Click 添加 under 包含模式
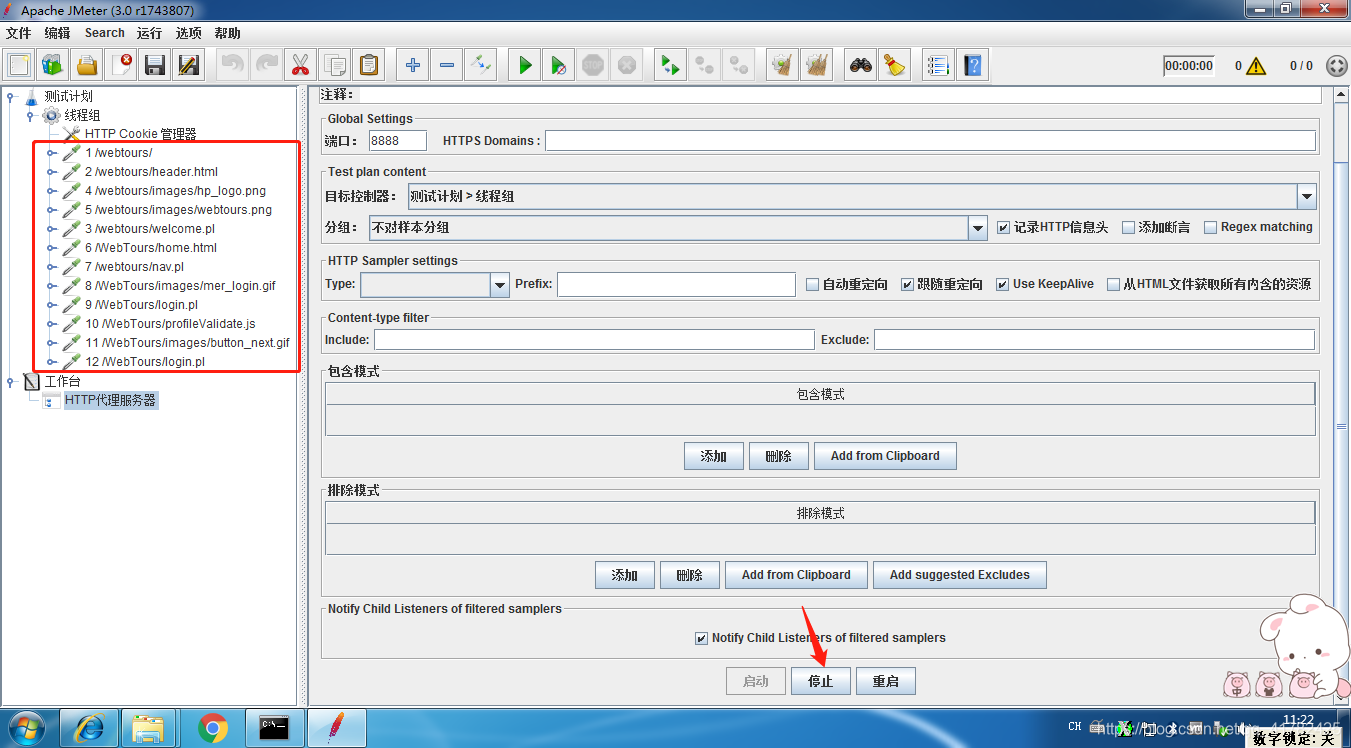Viewport: 1351px width, 748px height. [x=714, y=456]
